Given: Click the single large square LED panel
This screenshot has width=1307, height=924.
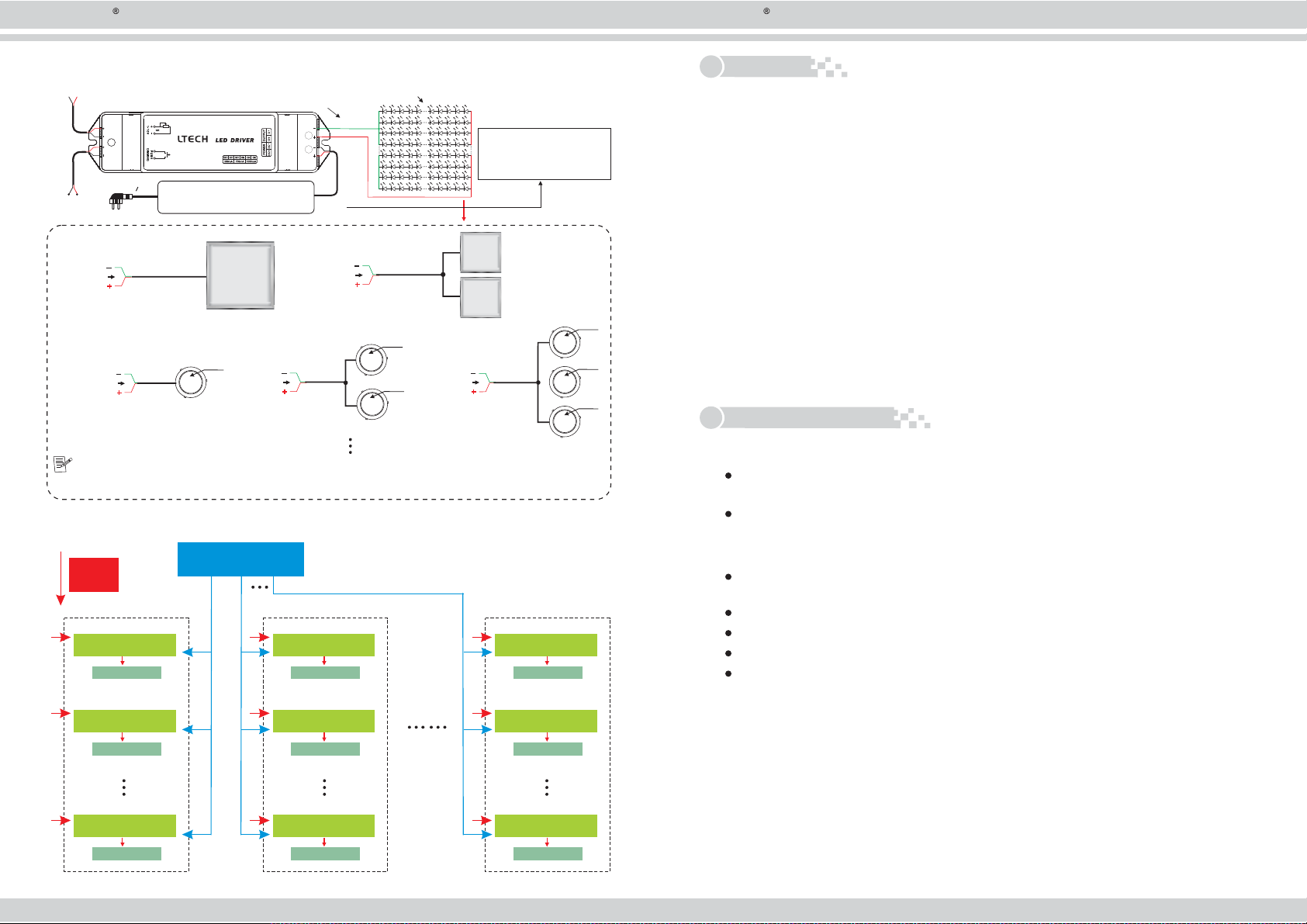Looking at the screenshot, I should (x=240, y=275).
